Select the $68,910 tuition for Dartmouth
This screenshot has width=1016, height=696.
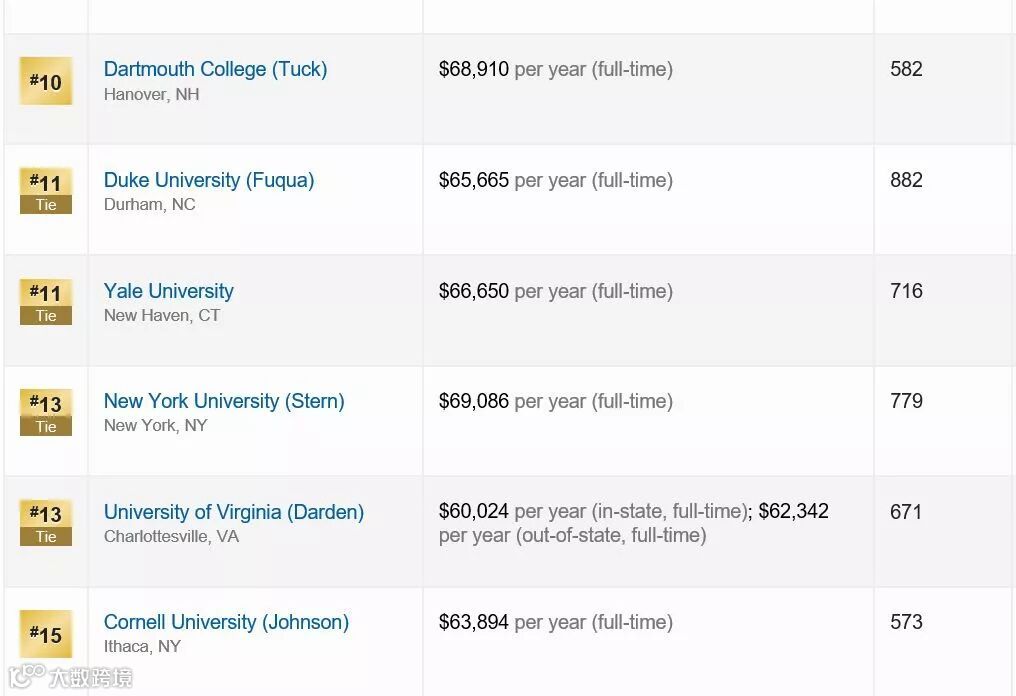pyautogui.click(x=474, y=69)
